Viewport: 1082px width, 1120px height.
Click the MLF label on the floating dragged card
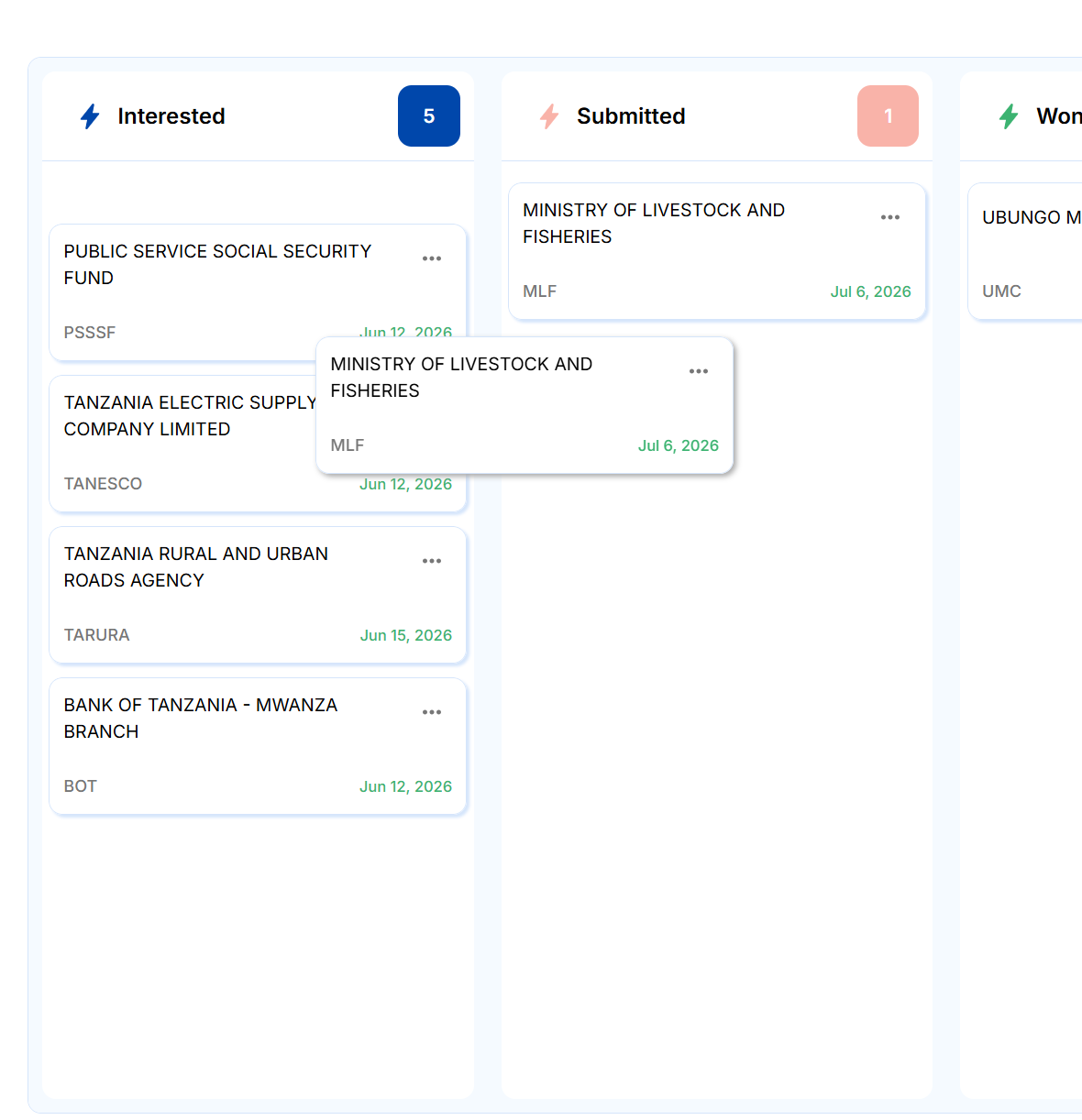pos(348,445)
